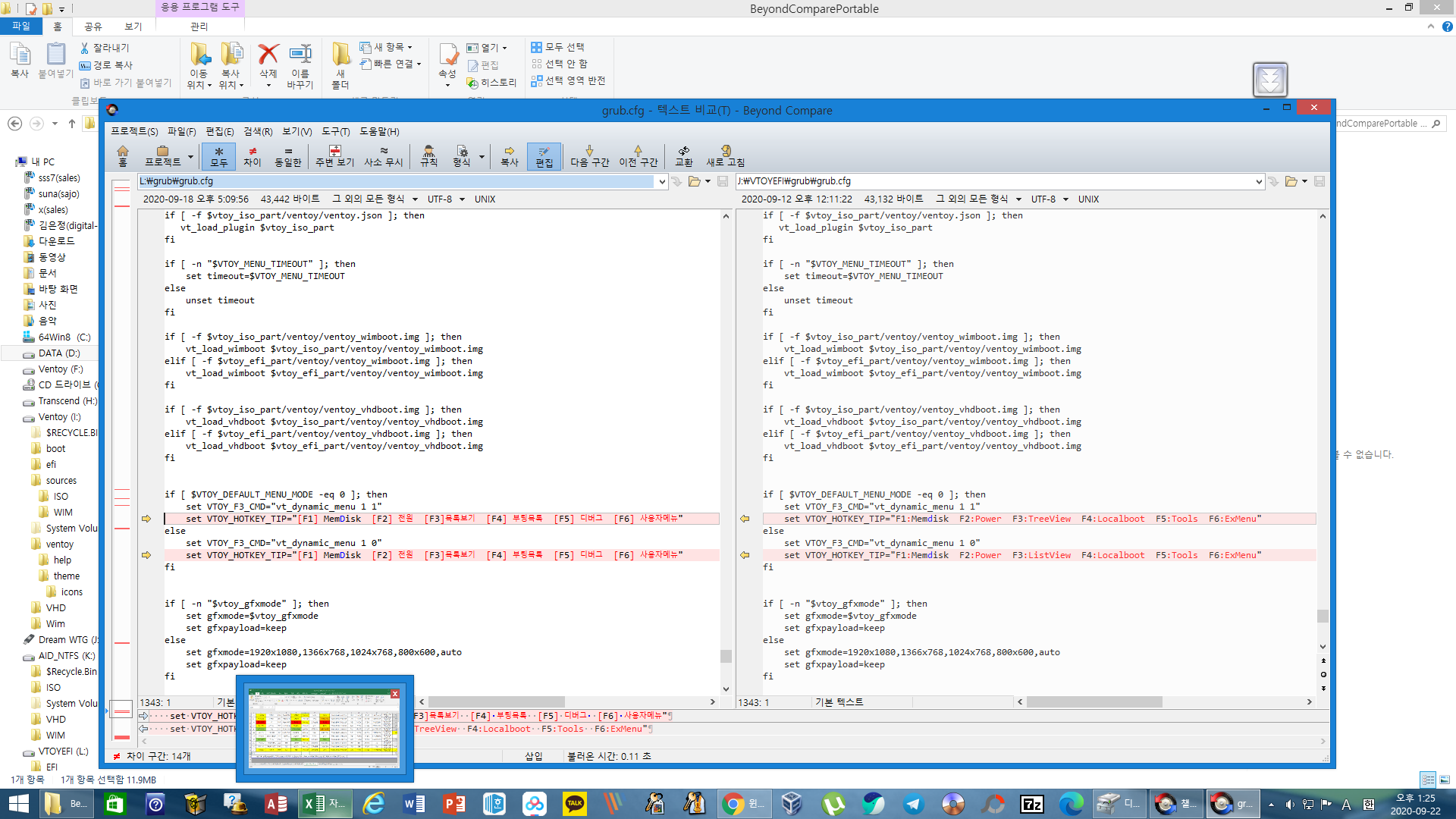Image resolution: width=1456 pixels, height=819 pixels.
Task: Click the right pane open-file folder icon
Action: pyautogui.click(x=1291, y=181)
